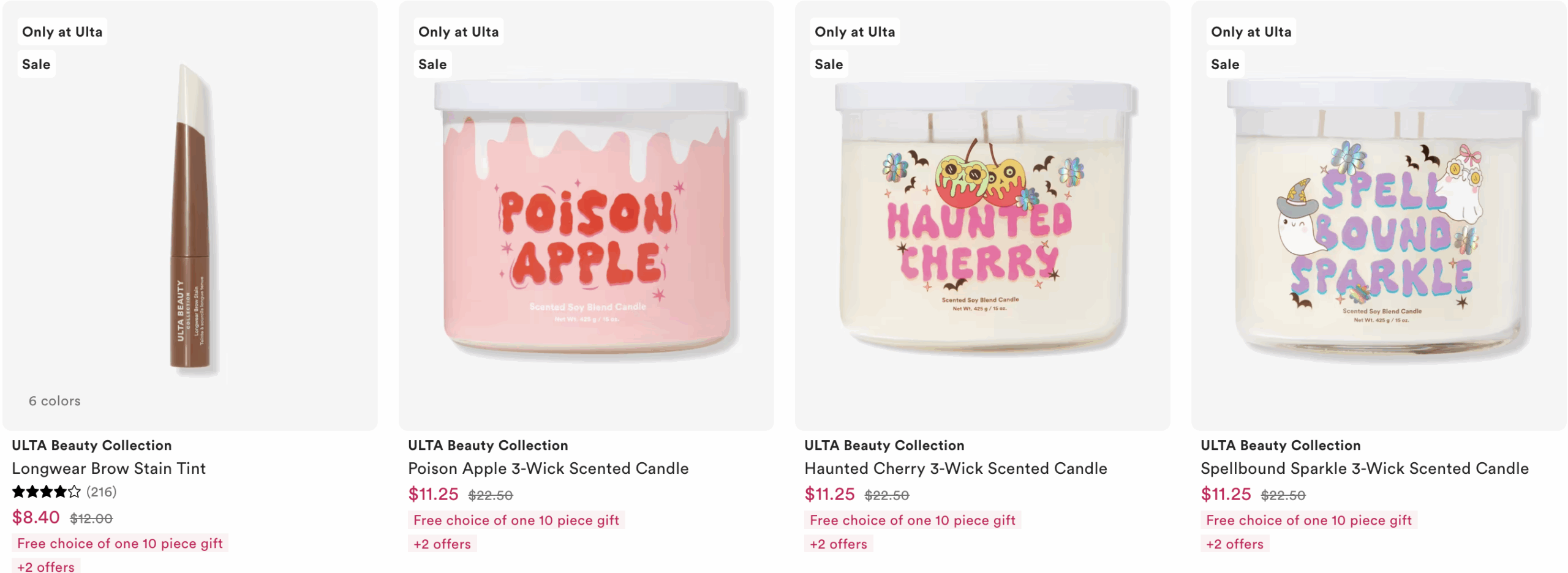
Task: Open the Spellbound Sparkle candle image
Action: click(1379, 215)
